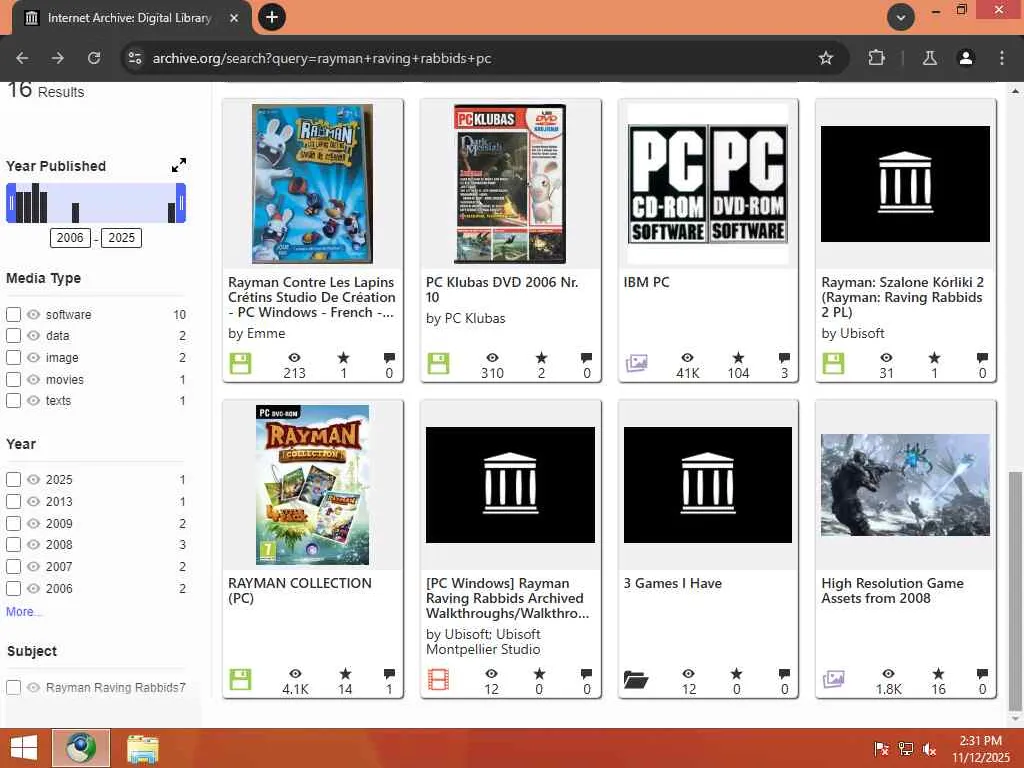Check the Rayman Raving Rabbids subject filter

13,687
